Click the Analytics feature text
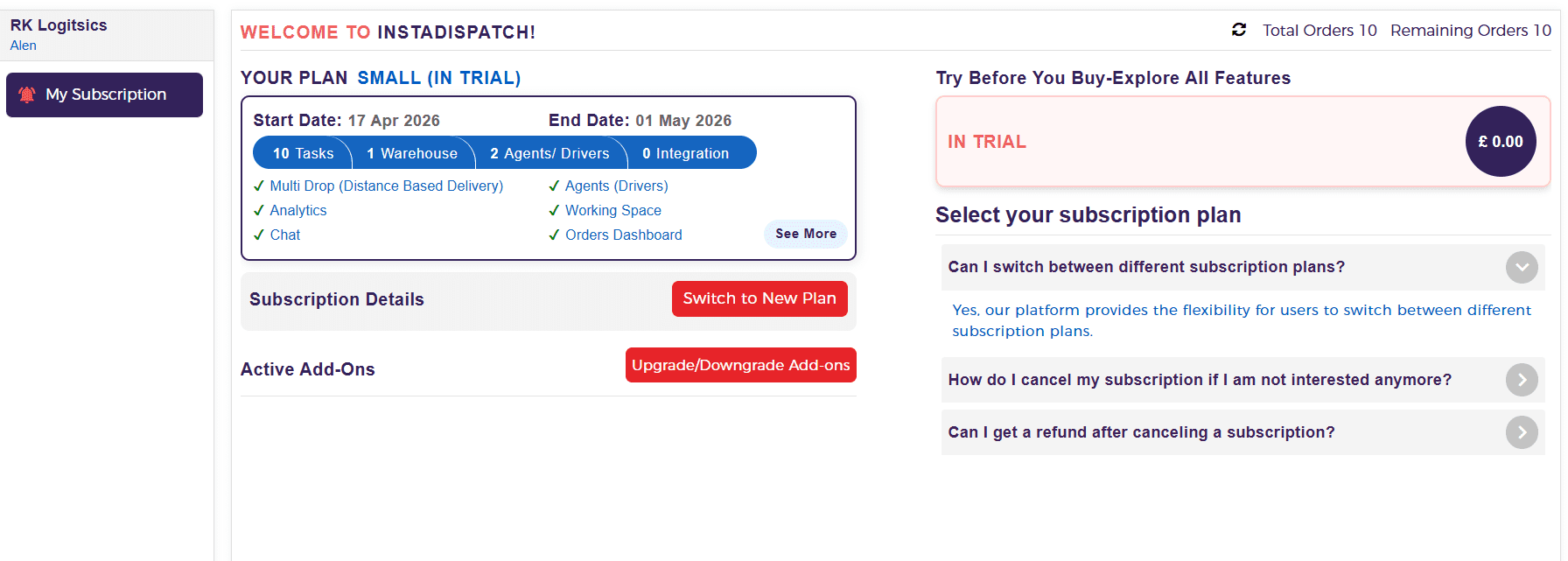 coord(298,210)
